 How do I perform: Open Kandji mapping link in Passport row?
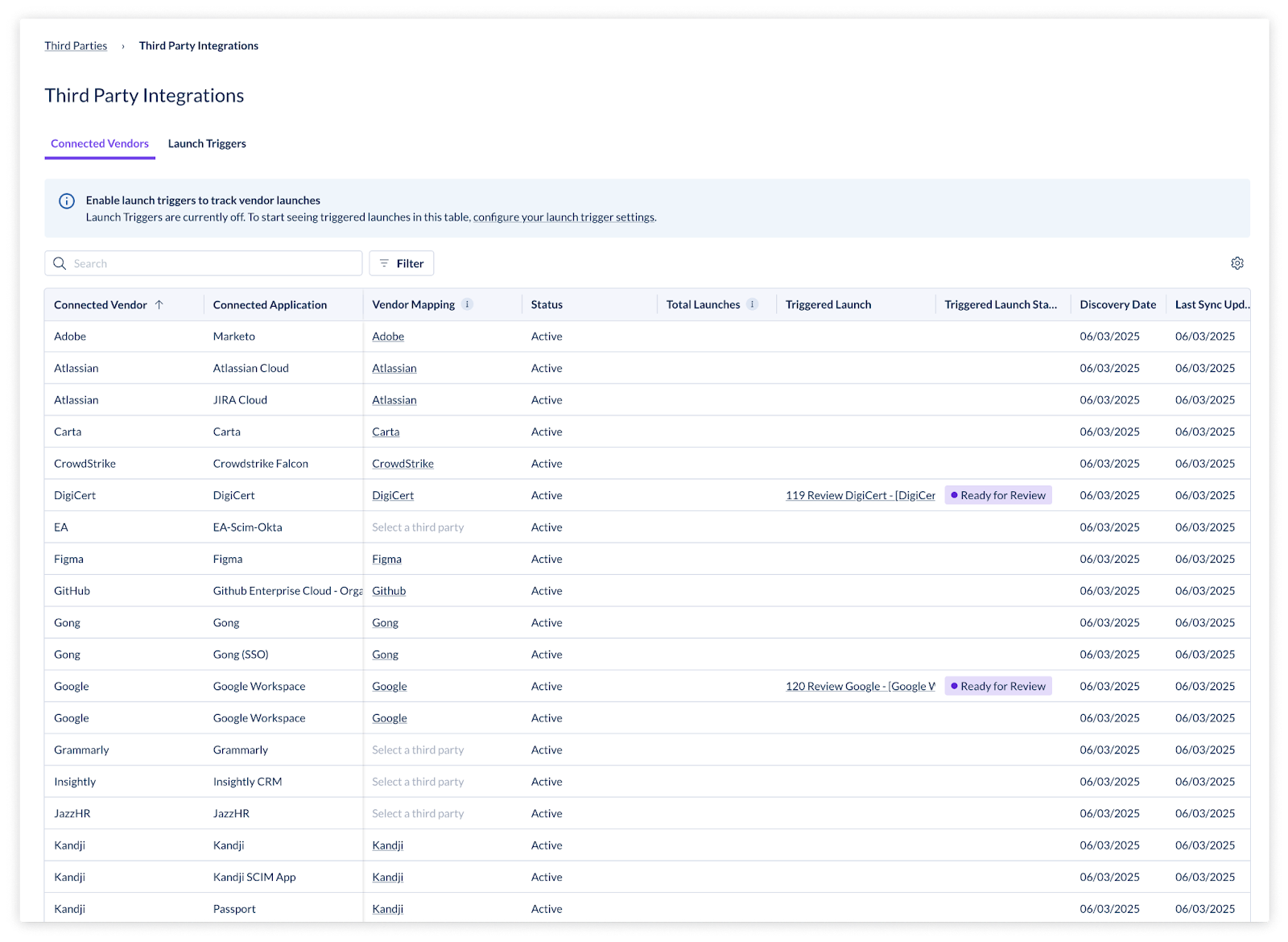[387, 909]
